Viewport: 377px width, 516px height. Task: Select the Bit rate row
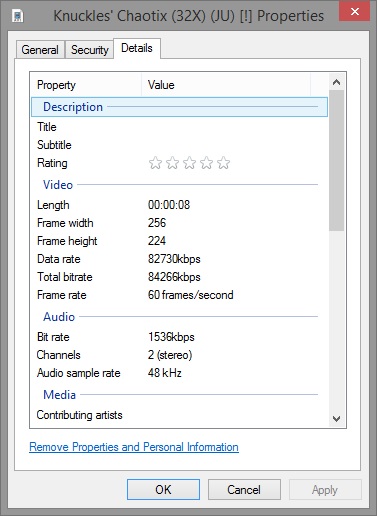pos(179,337)
